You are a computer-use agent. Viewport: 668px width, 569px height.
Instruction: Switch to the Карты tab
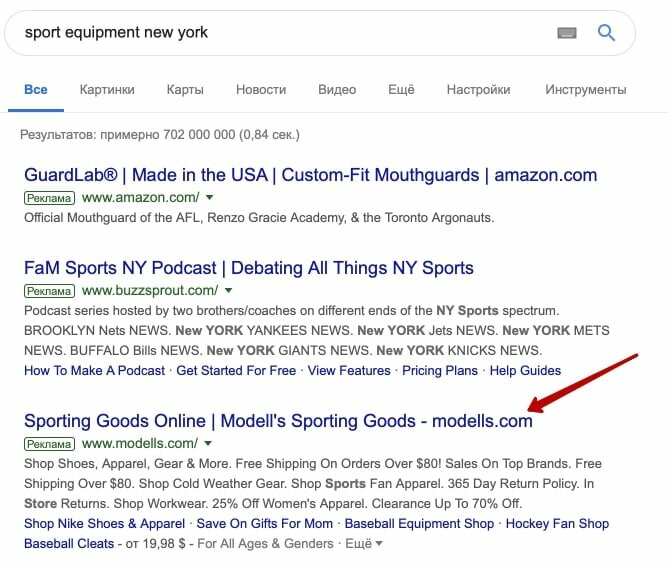pyautogui.click(x=185, y=90)
